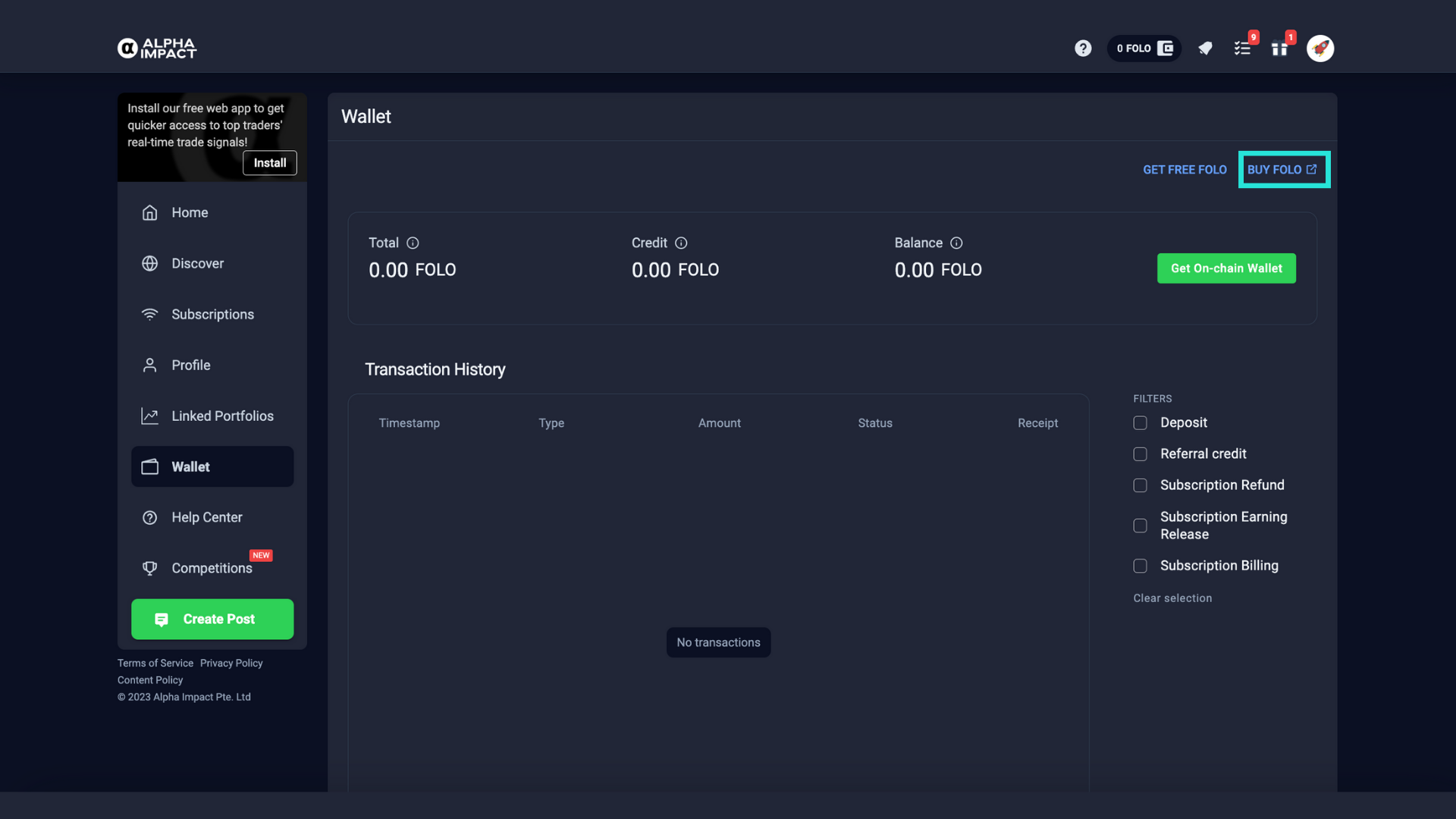Screen dimensions: 1456x819
Task: Click the Linked Portfolios chart icon
Action: [x=150, y=416]
